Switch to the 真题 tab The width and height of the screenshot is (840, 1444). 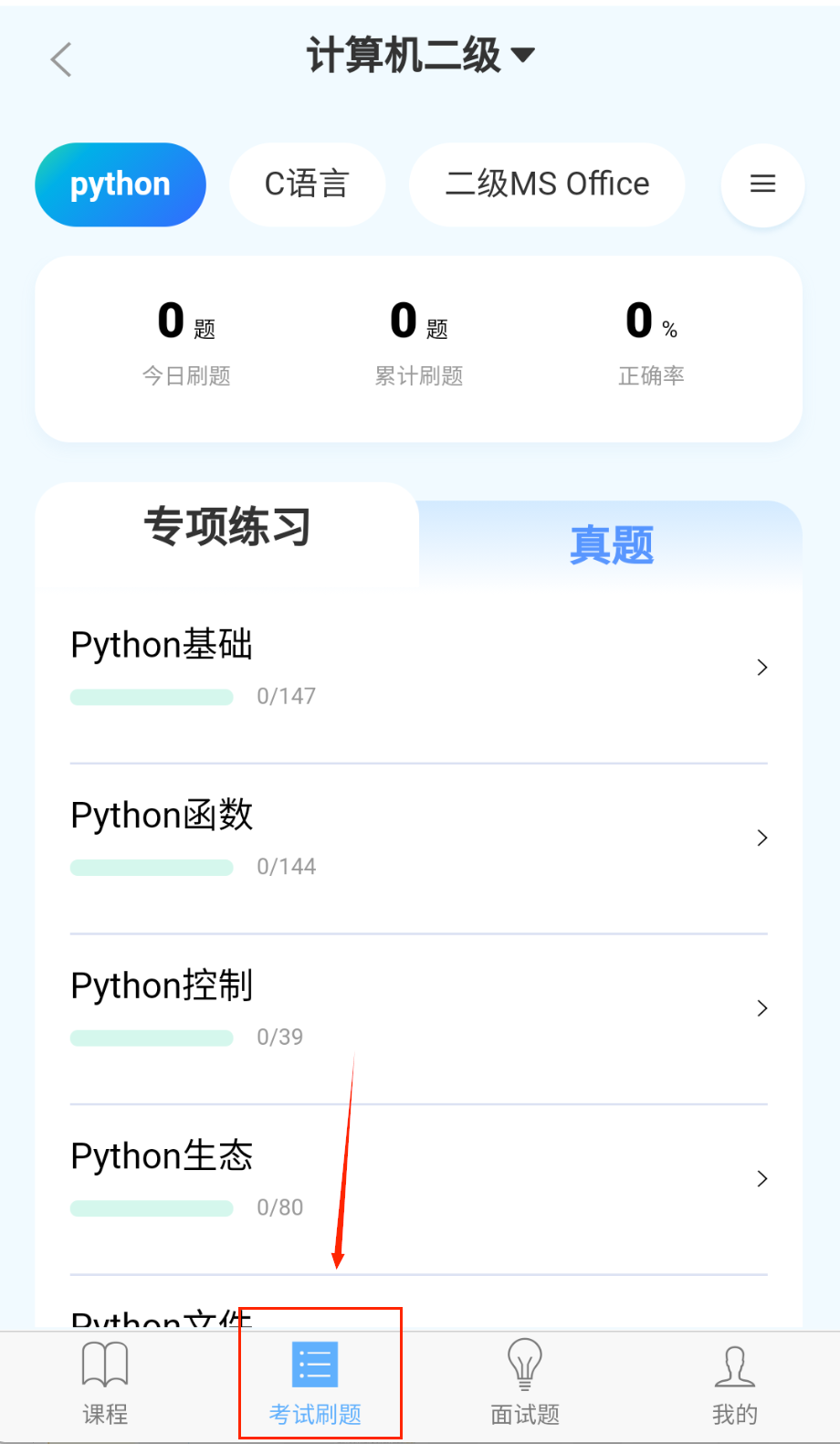(612, 545)
